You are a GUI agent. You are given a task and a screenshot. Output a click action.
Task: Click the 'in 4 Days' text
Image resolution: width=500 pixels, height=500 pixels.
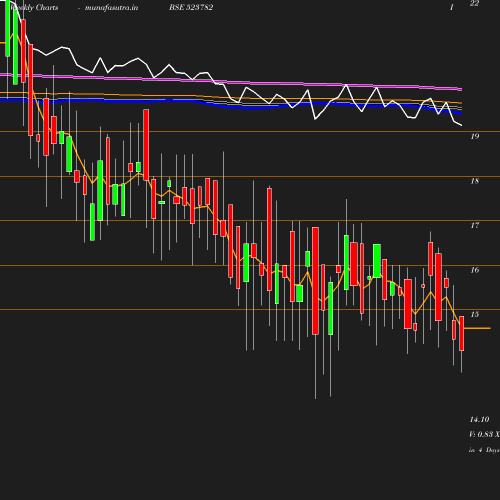pyautogui.click(x=484, y=450)
